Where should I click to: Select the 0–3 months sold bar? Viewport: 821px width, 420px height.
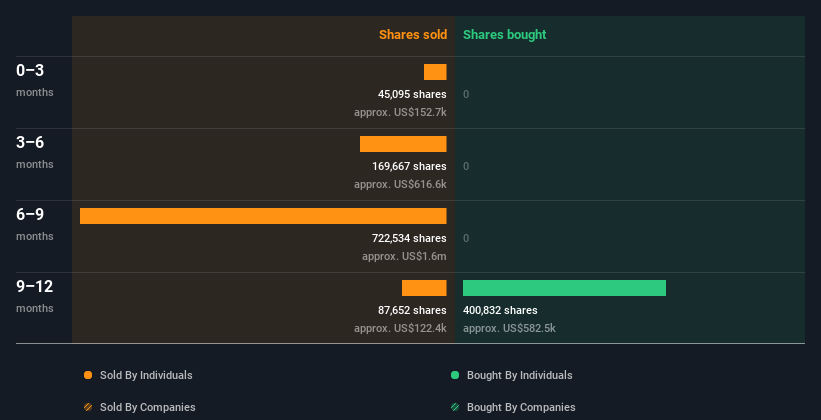(x=435, y=72)
